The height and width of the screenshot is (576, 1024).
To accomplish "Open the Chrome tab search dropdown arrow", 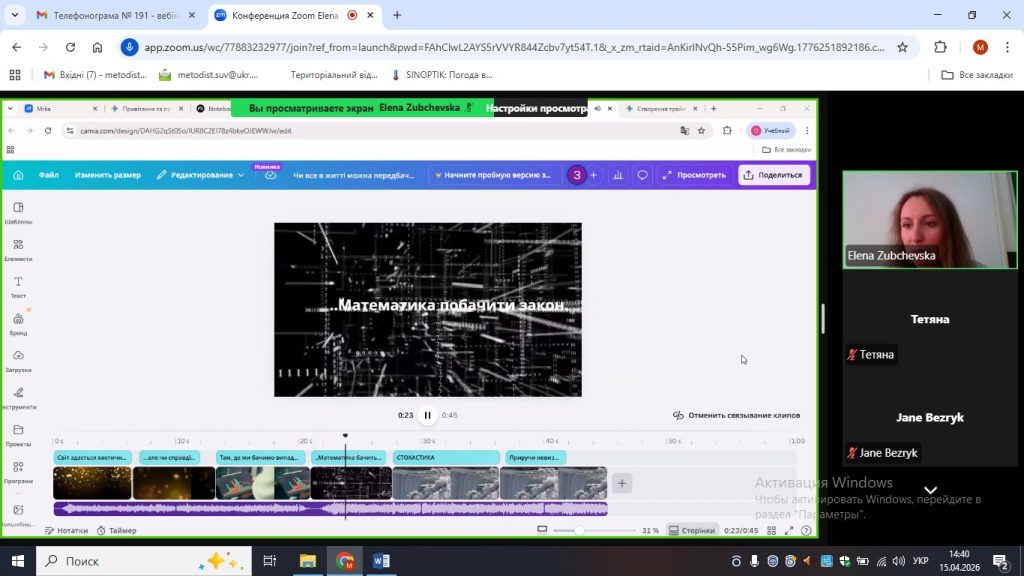I will (x=14, y=15).
